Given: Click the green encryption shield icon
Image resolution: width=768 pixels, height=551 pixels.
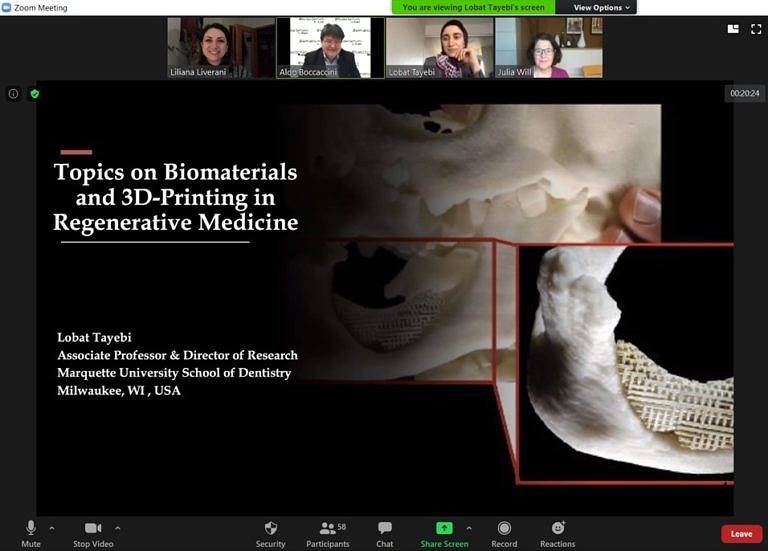Looking at the screenshot, I should point(35,94).
